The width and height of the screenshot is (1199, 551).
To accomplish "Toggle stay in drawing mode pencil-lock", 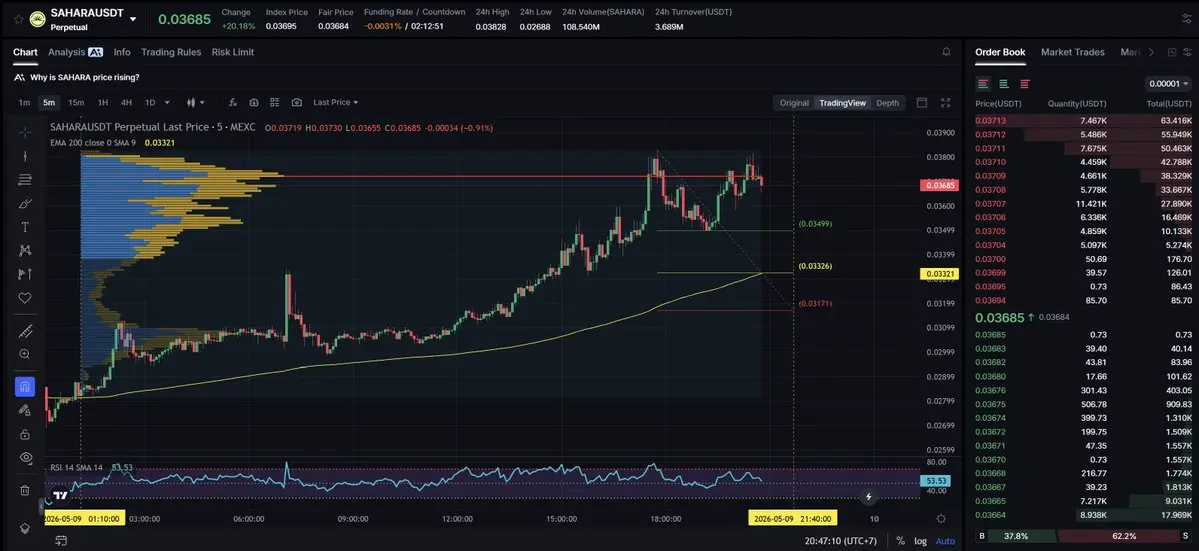I will pos(25,410).
